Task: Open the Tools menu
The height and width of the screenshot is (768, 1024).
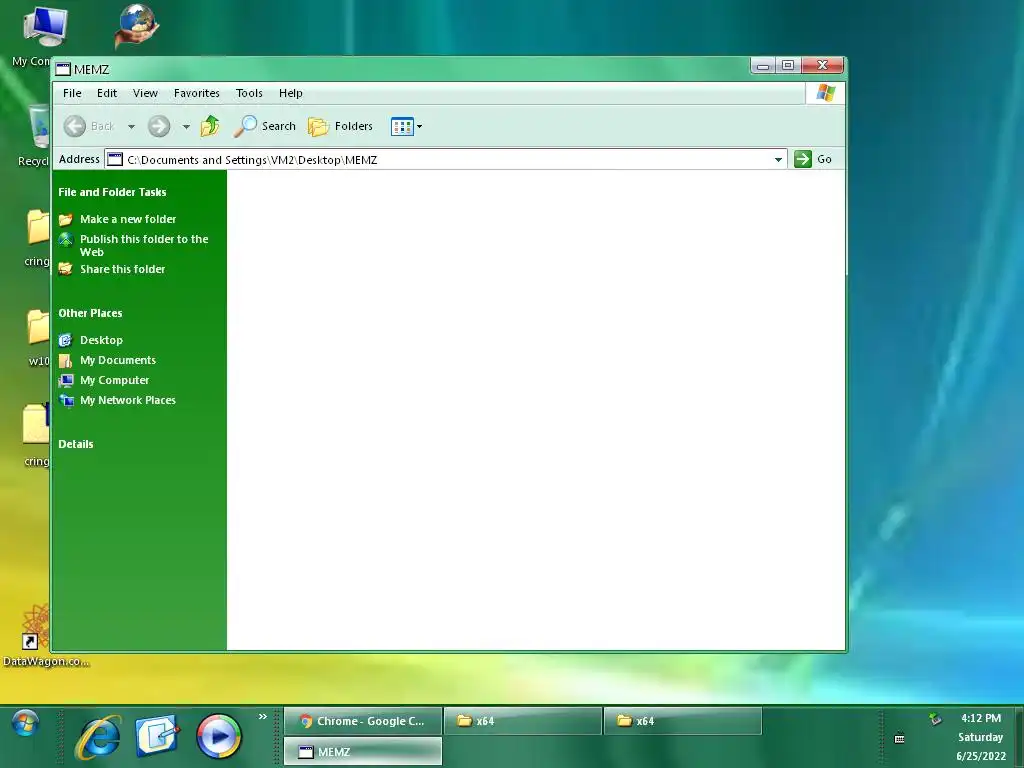Action: point(249,93)
